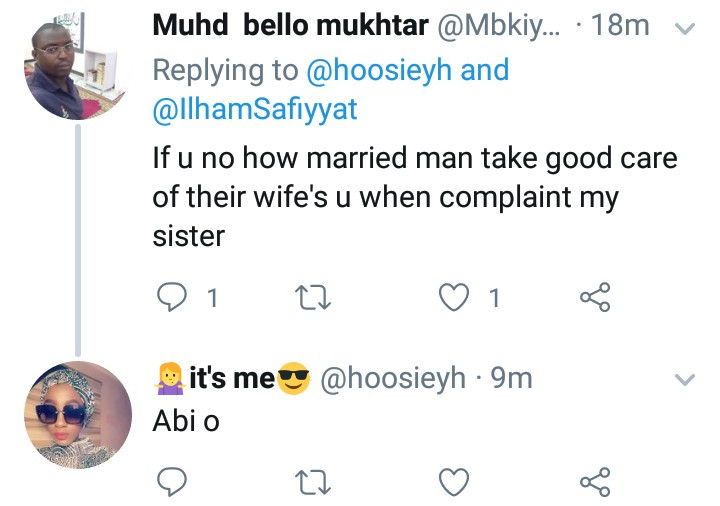The image size is (720, 506).
Task: Open options chevron on Muhd's tweet
Action: click(686, 28)
